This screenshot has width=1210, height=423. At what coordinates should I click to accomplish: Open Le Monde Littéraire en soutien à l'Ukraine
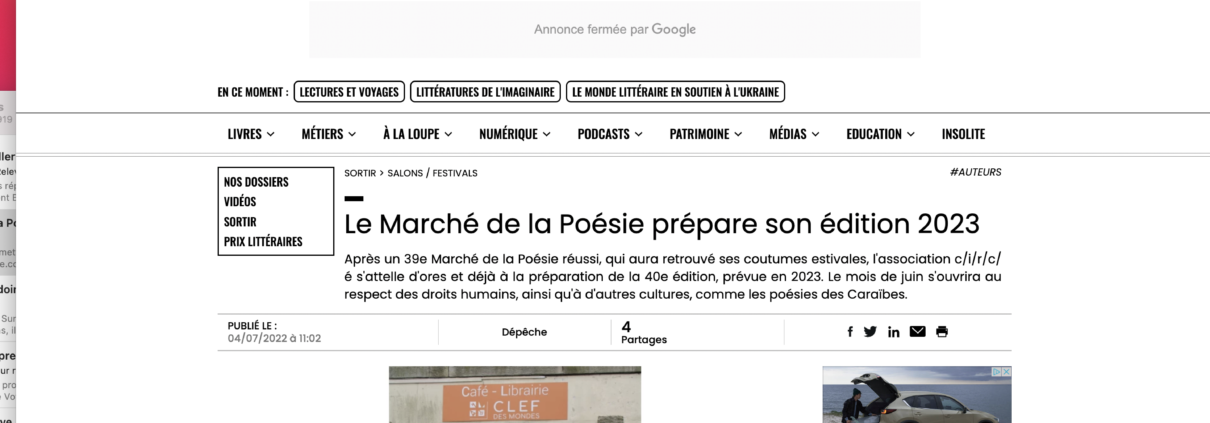click(675, 92)
